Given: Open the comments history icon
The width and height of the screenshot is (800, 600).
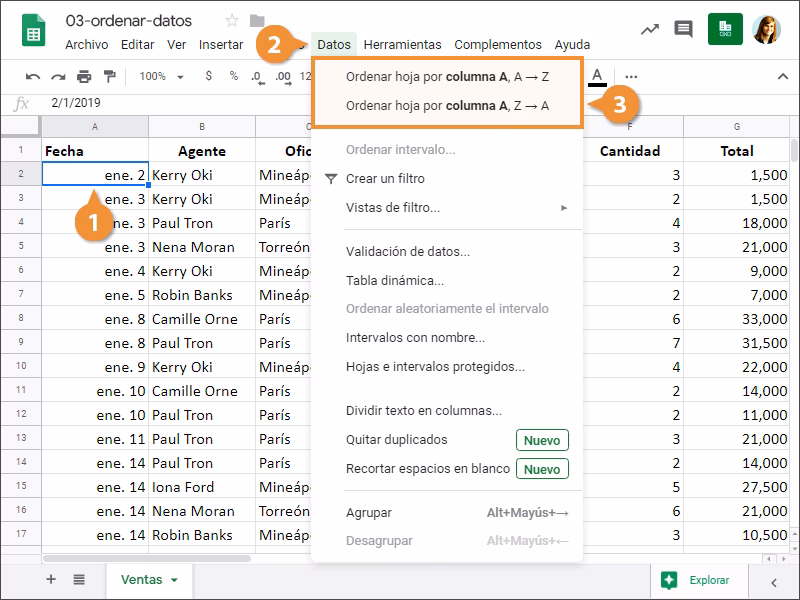Looking at the screenshot, I should coord(684,29).
